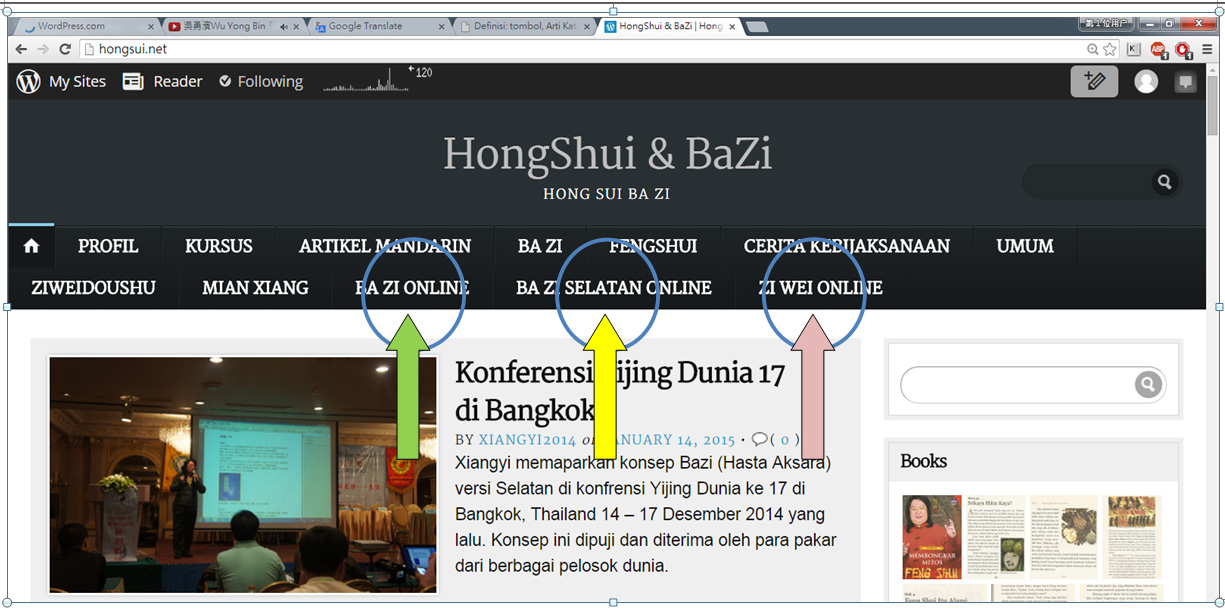Click the header search magnifier icon

pyautogui.click(x=1164, y=182)
